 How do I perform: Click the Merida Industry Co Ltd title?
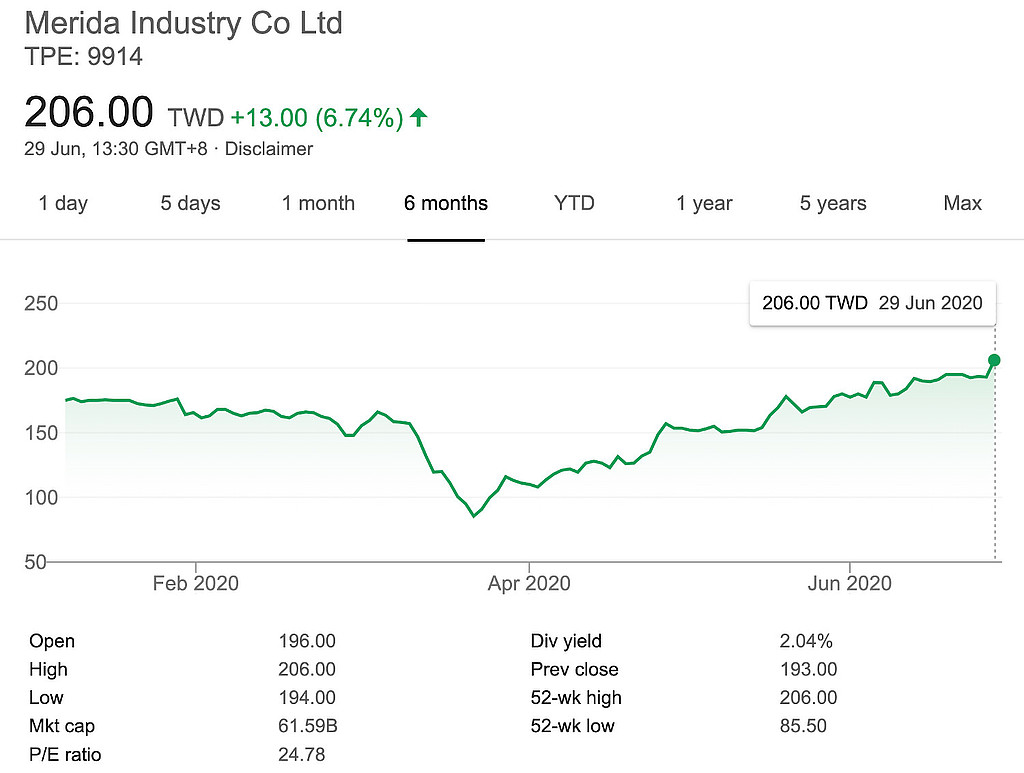tap(183, 23)
